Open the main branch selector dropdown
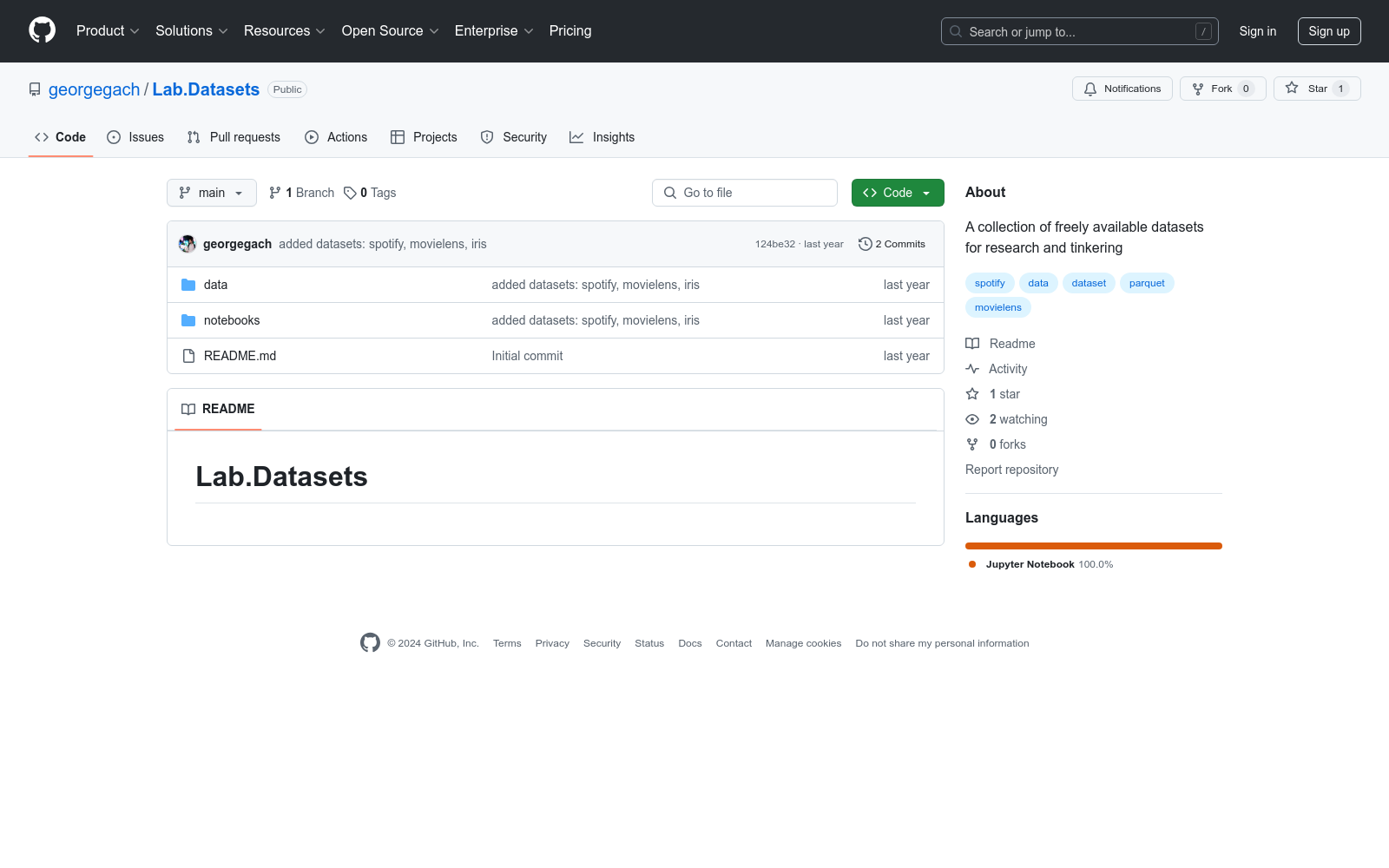This screenshot has width=1389, height=868. pos(212,193)
